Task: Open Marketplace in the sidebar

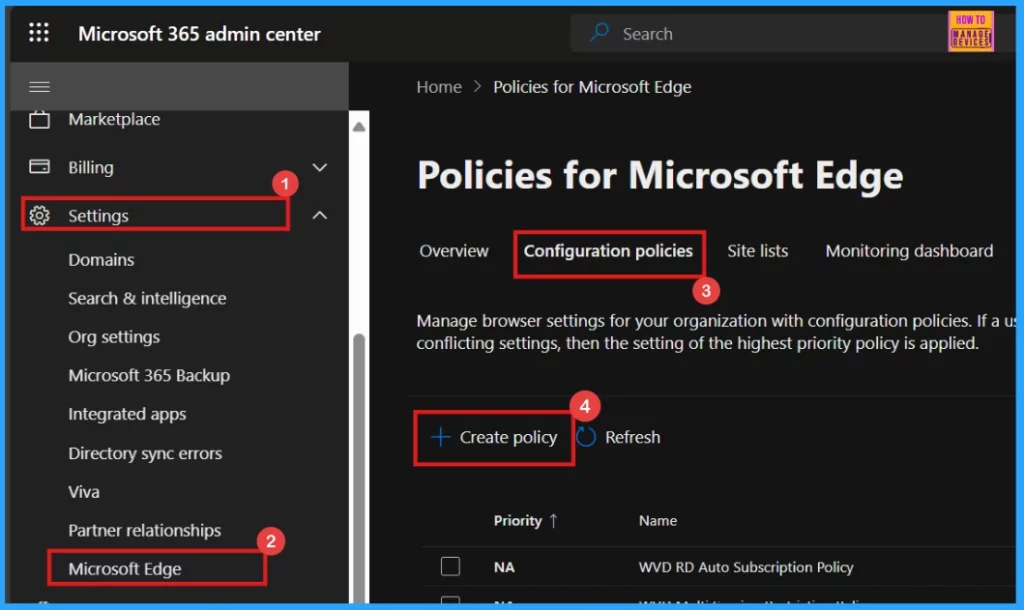Action: tap(114, 120)
